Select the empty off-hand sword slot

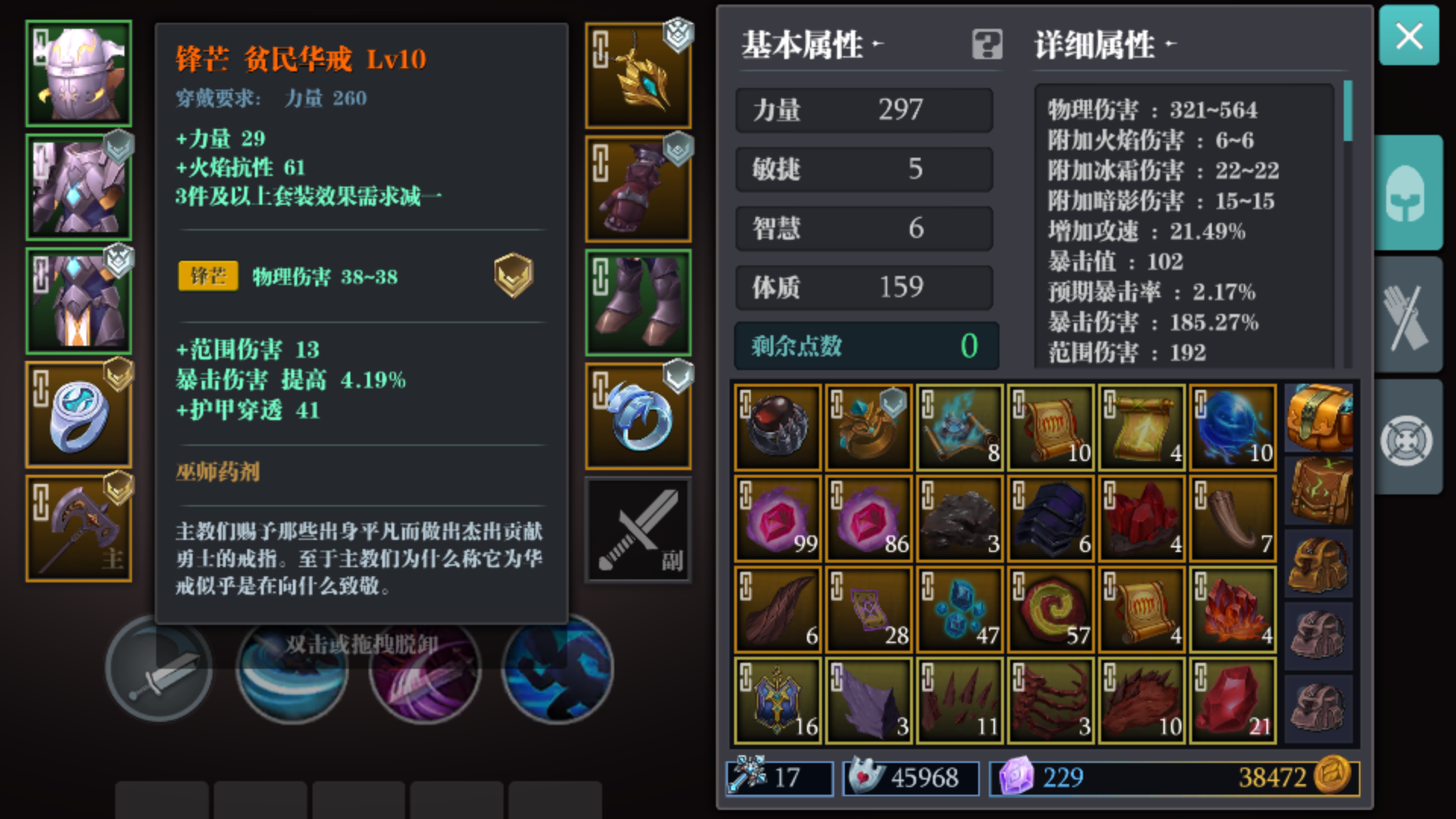639,530
